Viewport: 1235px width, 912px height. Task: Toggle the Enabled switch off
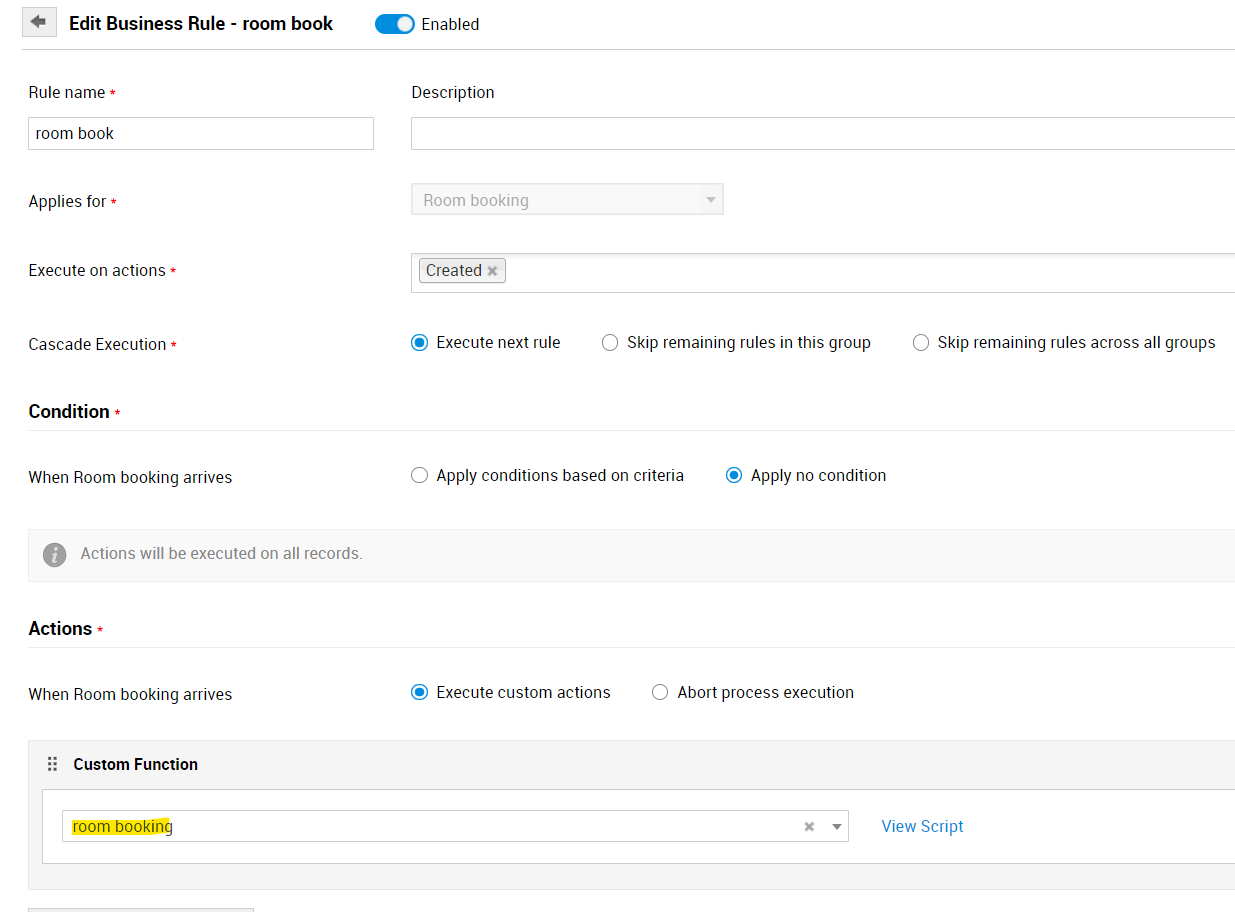click(394, 24)
